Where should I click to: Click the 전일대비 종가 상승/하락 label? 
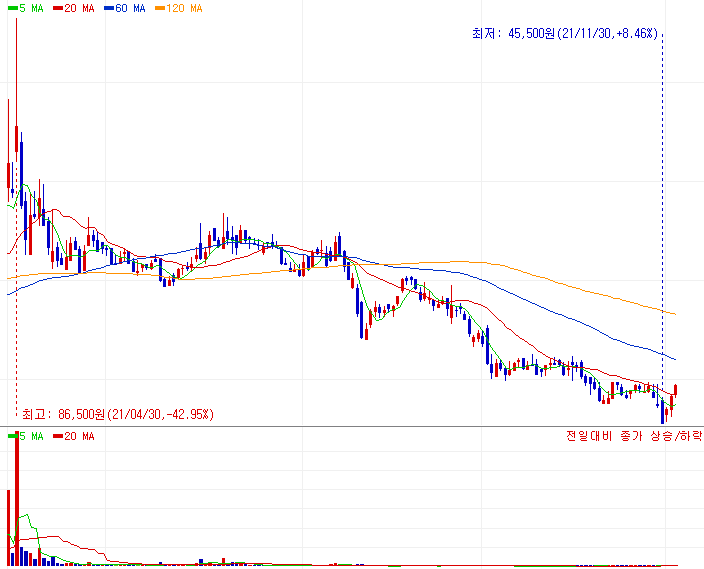(x=634, y=436)
